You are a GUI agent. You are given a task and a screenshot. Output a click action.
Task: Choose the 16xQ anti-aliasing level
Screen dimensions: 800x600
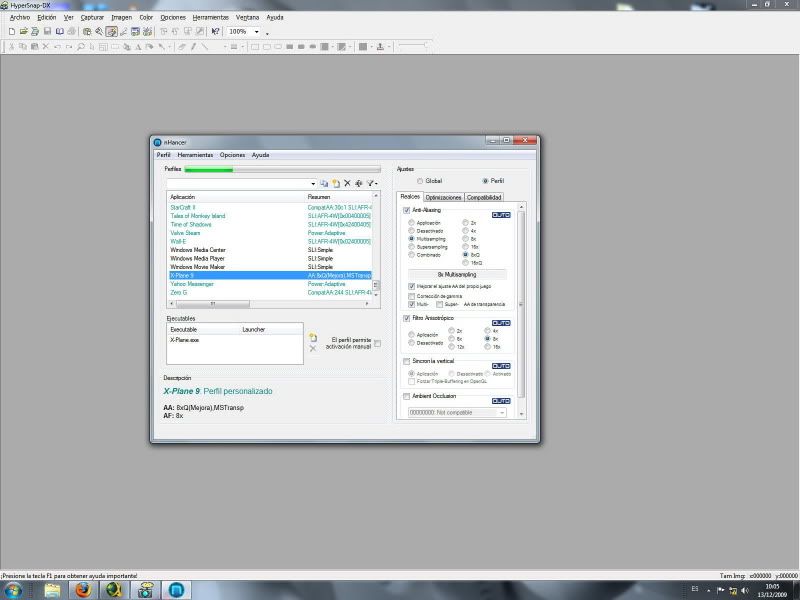pos(465,263)
